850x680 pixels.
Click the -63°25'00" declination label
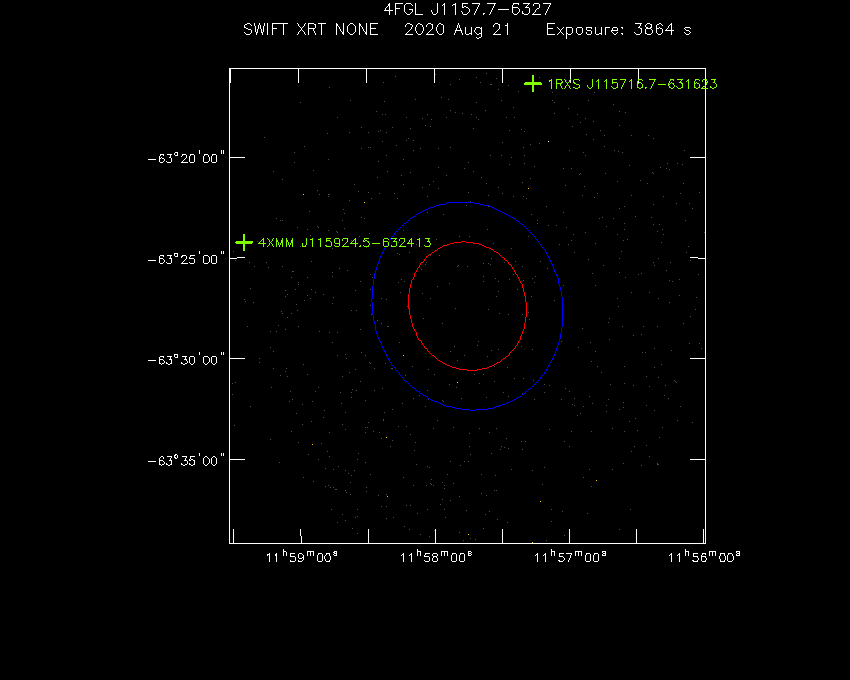[x=186, y=259]
